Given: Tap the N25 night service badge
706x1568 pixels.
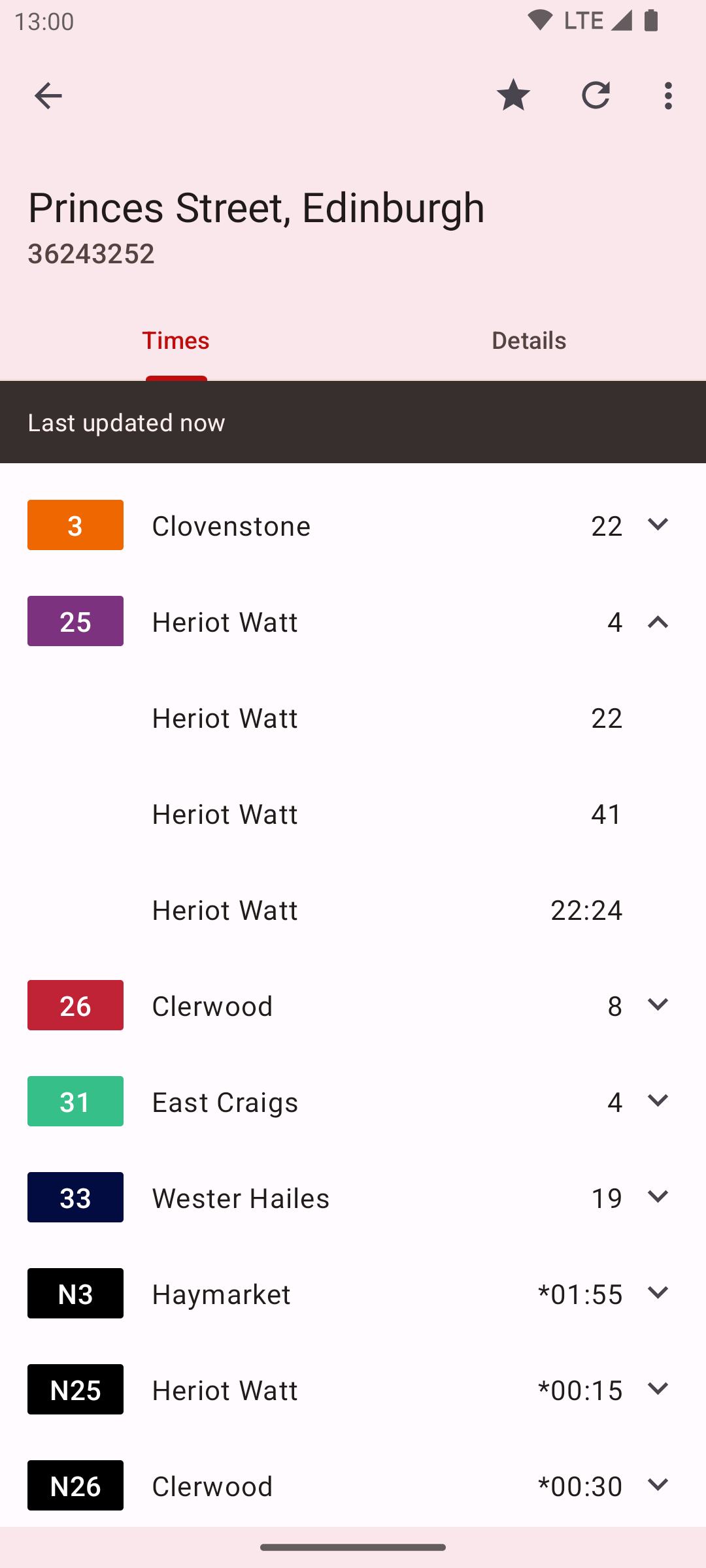Looking at the screenshot, I should (x=75, y=1389).
